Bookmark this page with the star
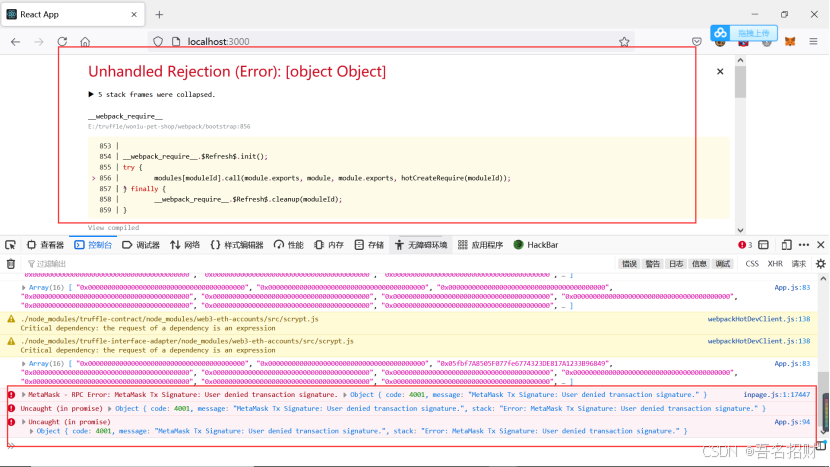 [x=624, y=41]
